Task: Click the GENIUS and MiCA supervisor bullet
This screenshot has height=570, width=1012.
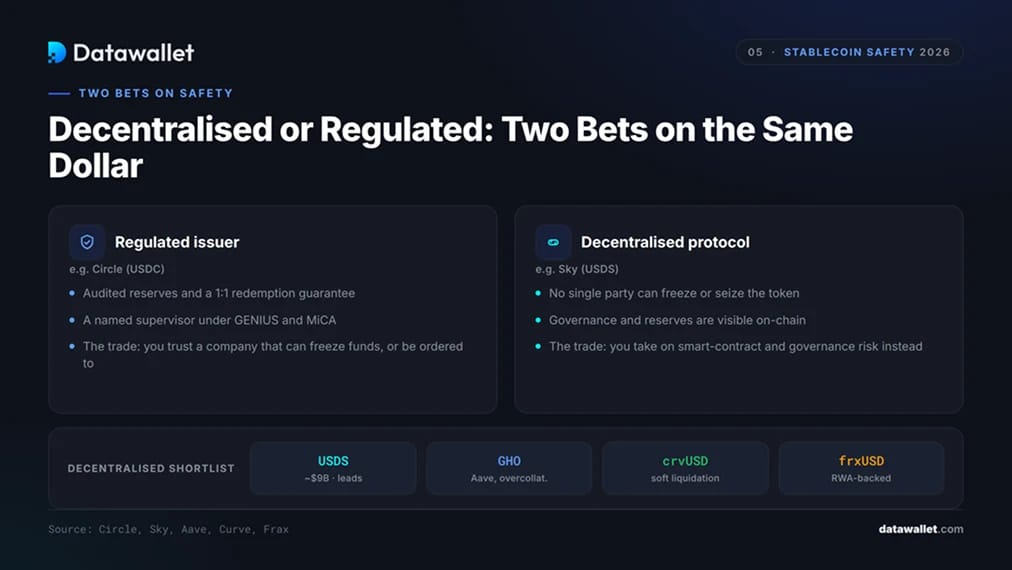Action: pos(209,320)
